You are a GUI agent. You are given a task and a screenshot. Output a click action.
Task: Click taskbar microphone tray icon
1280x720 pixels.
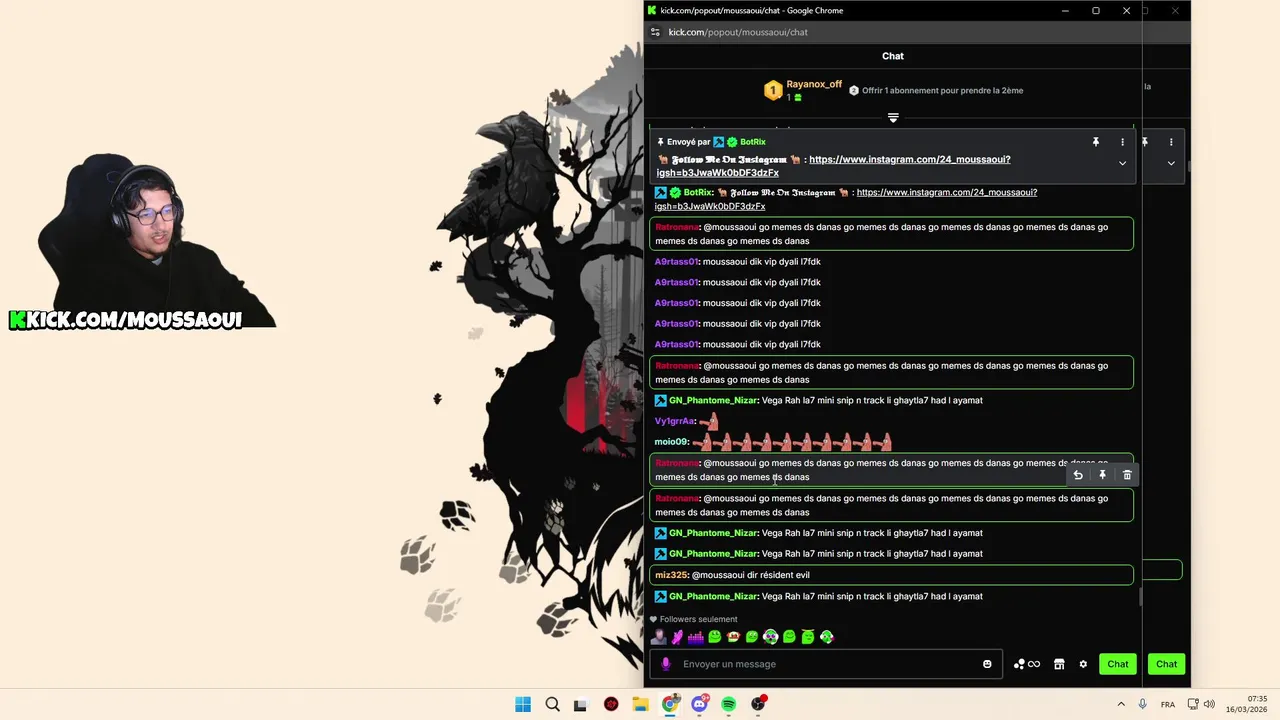pyautogui.click(x=1142, y=704)
